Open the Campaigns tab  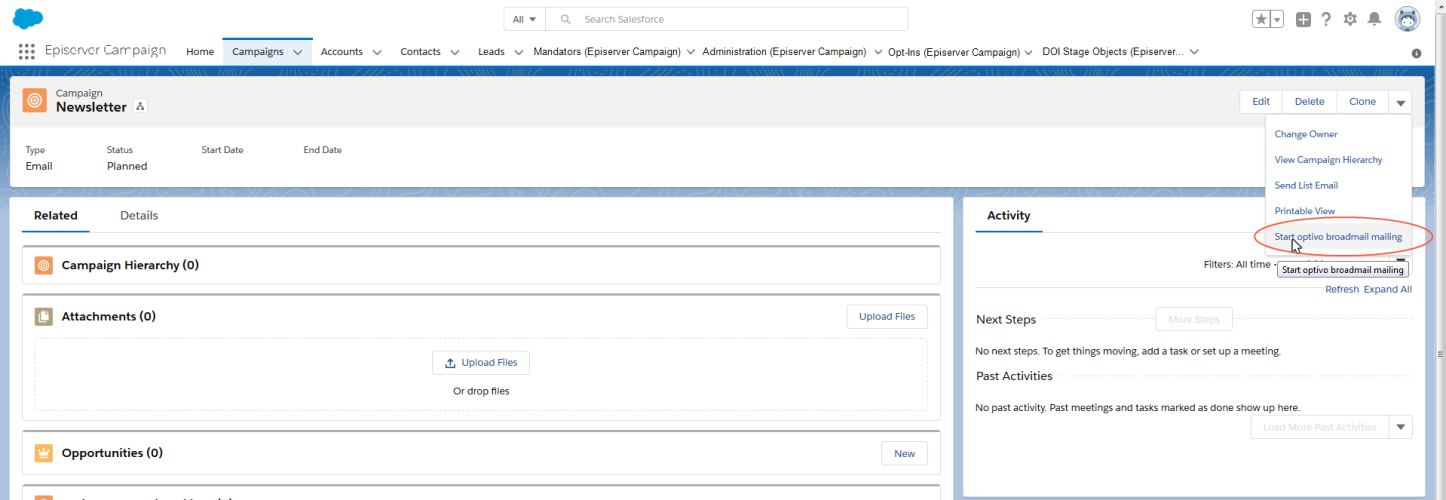pos(258,52)
